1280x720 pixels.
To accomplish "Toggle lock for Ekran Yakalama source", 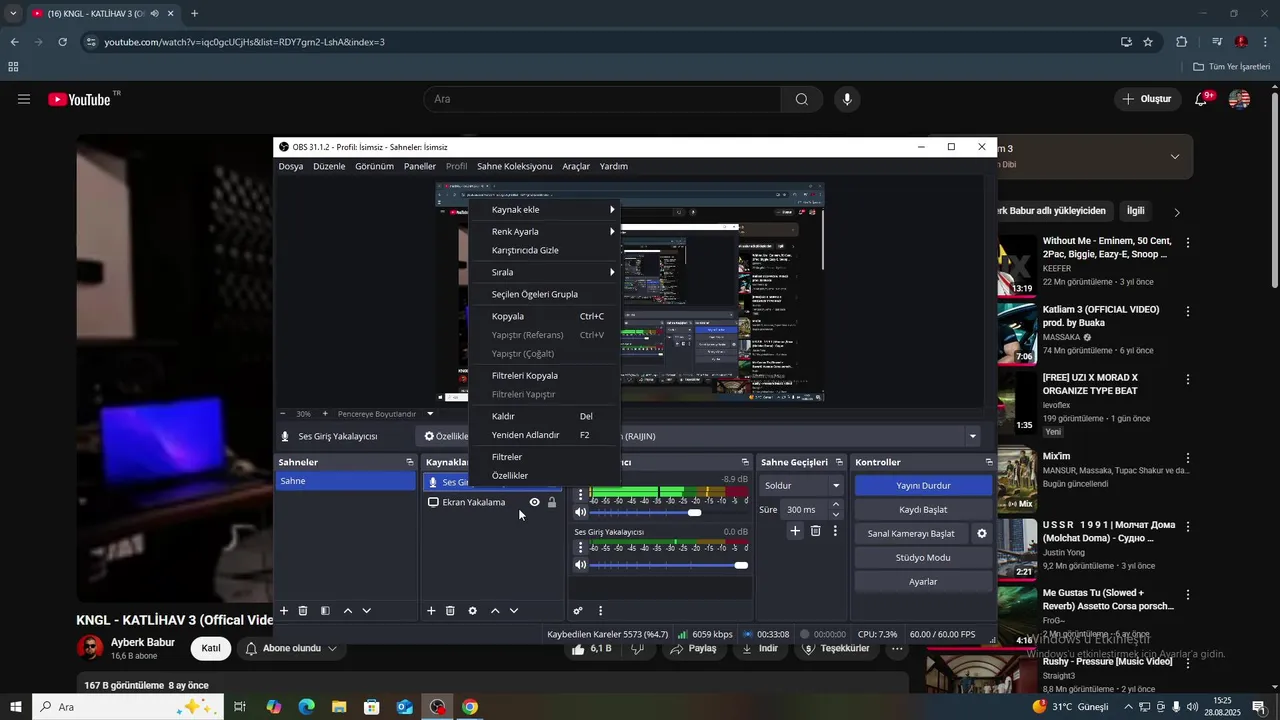I will (x=551, y=502).
